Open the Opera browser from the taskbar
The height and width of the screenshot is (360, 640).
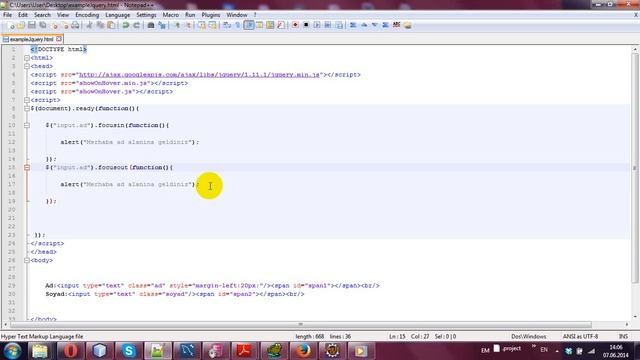point(71,351)
